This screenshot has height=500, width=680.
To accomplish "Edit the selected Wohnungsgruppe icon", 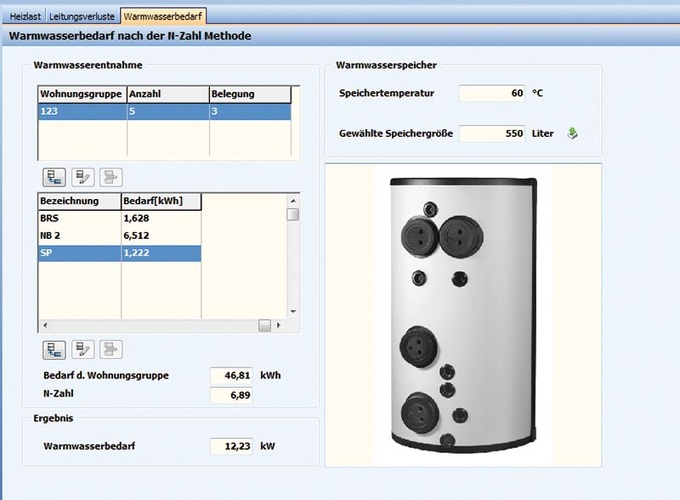I will (x=82, y=177).
